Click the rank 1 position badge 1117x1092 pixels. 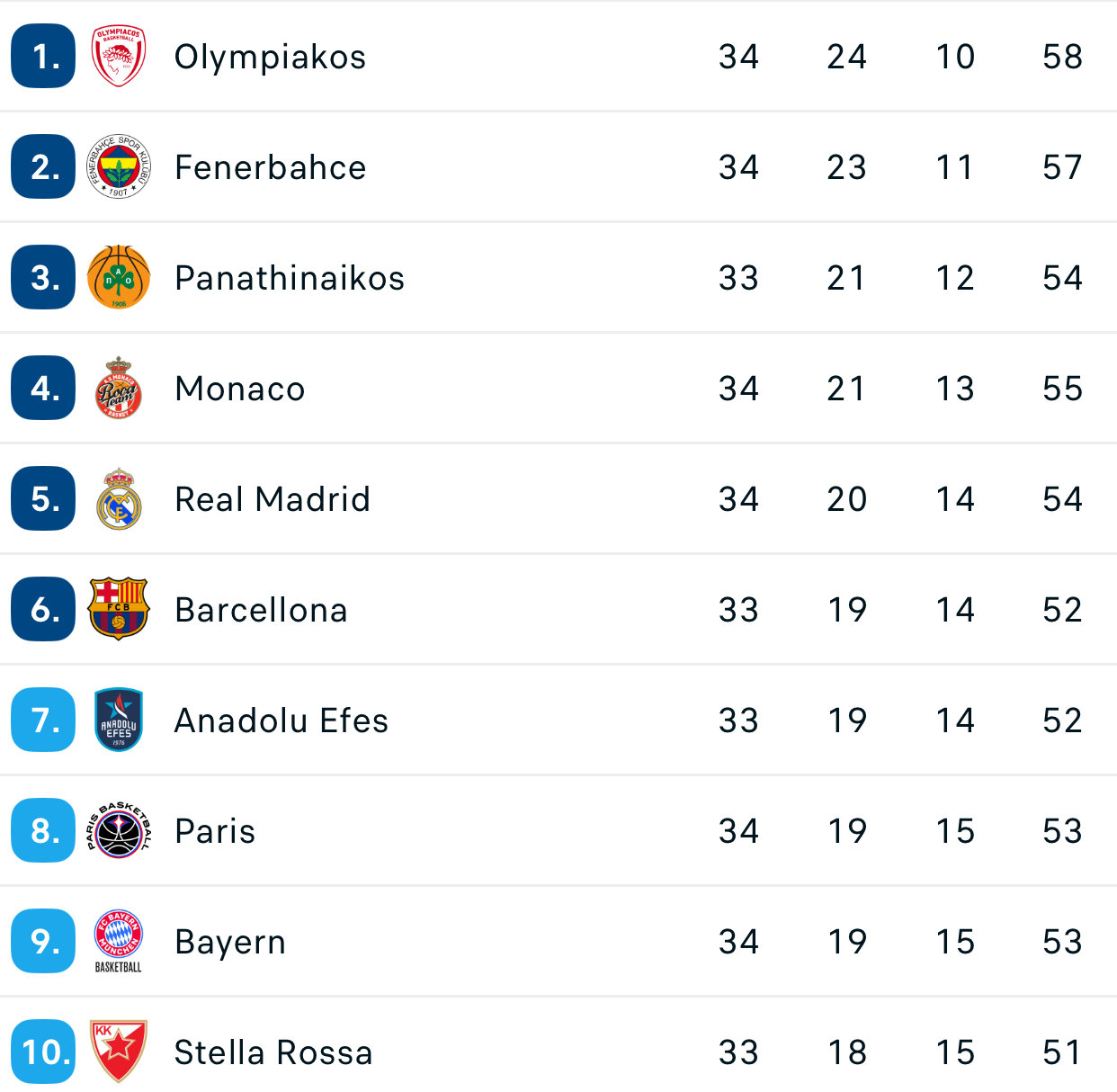coord(43,56)
